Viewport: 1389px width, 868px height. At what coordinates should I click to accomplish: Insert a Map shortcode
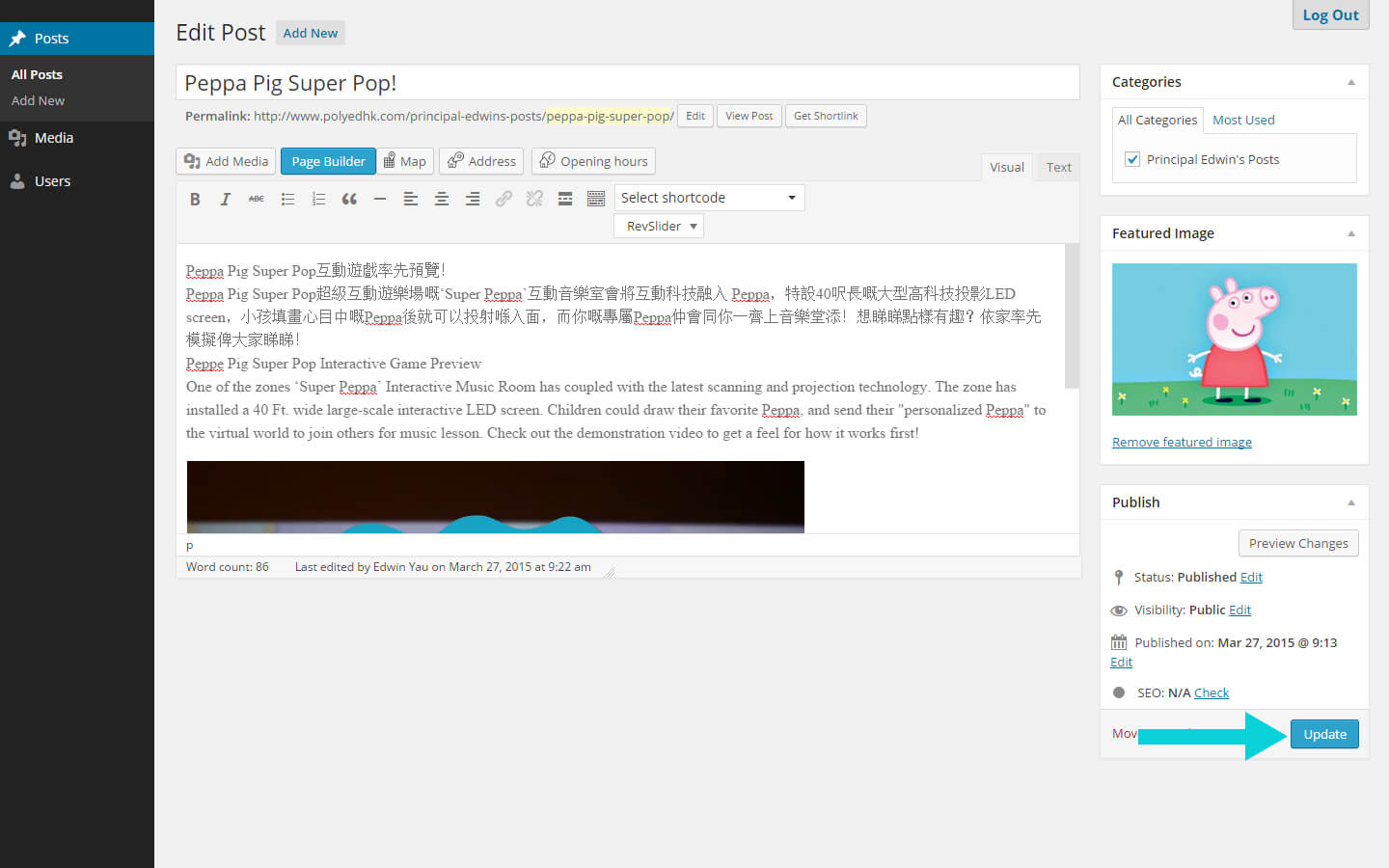click(x=405, y=161)
